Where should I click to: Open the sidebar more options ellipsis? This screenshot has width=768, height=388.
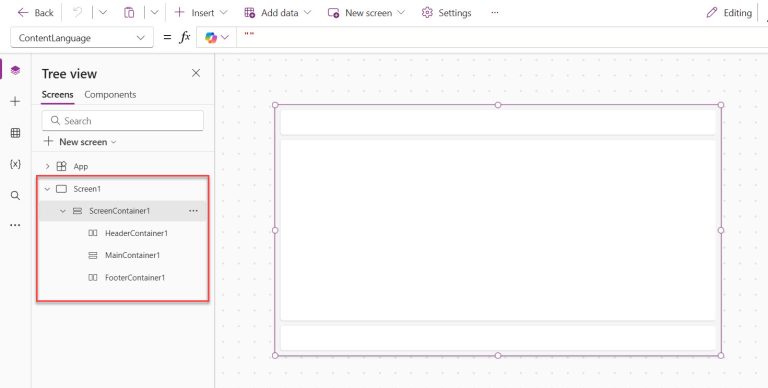(15, 225)
